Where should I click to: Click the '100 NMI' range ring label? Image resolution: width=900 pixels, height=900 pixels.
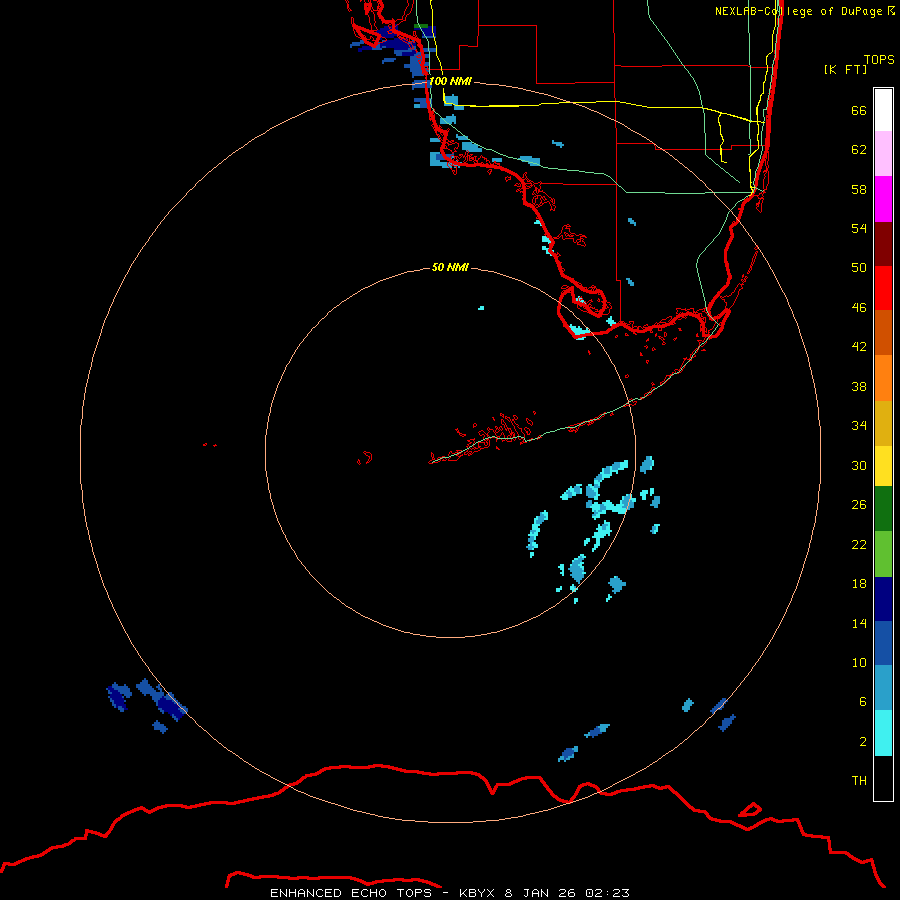[x=450, y=81]
